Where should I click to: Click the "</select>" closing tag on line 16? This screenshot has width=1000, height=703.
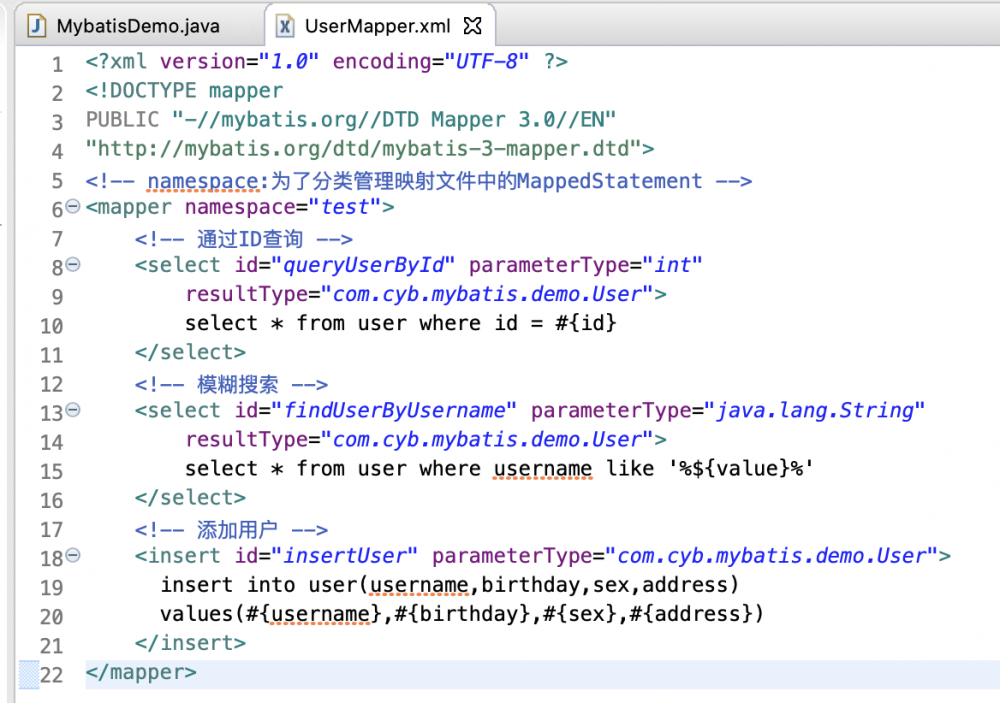point(190,498)
